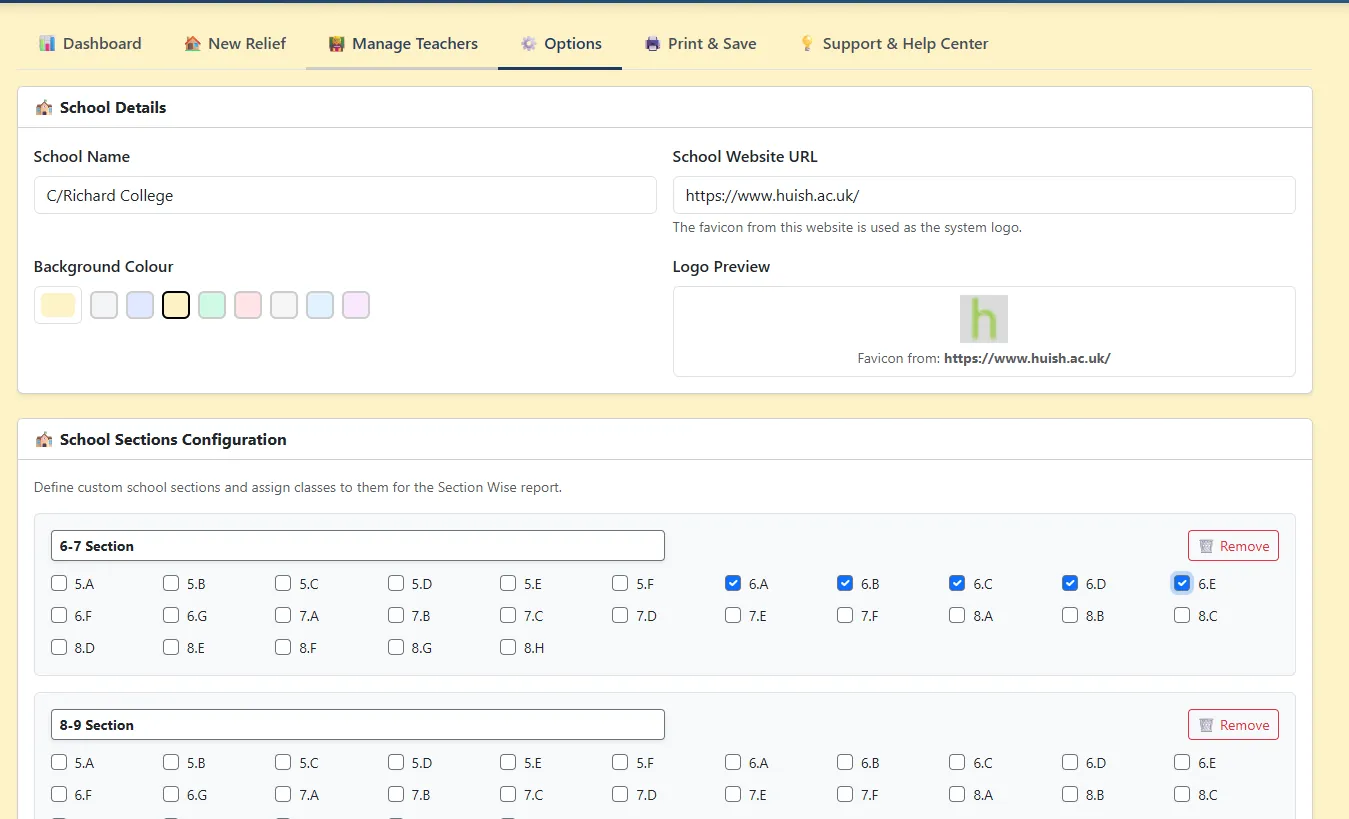The image size is (1349, 819).
Task: Remove the 8-9 Section
Action: click(x=1233, y=725)
